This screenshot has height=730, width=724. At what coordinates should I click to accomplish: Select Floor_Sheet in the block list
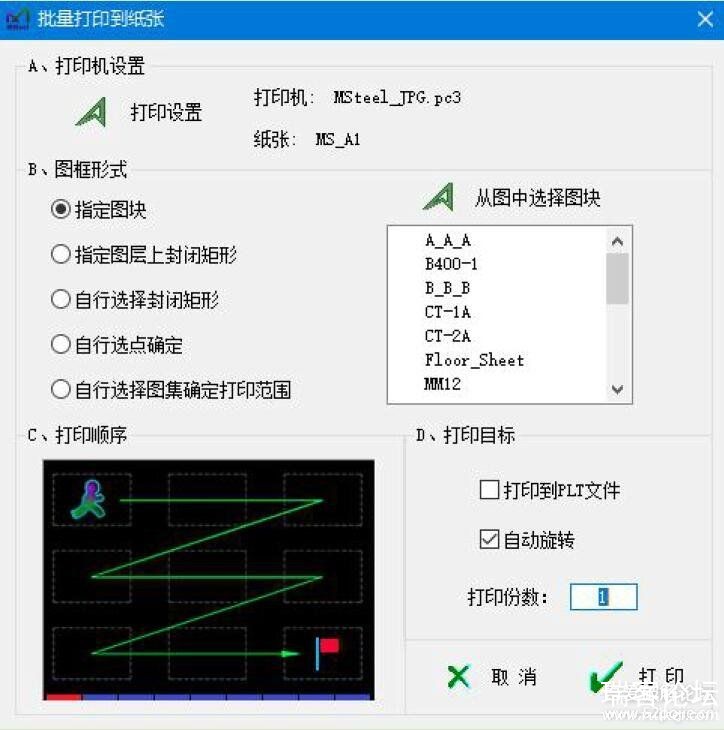[x=474, y=360]
